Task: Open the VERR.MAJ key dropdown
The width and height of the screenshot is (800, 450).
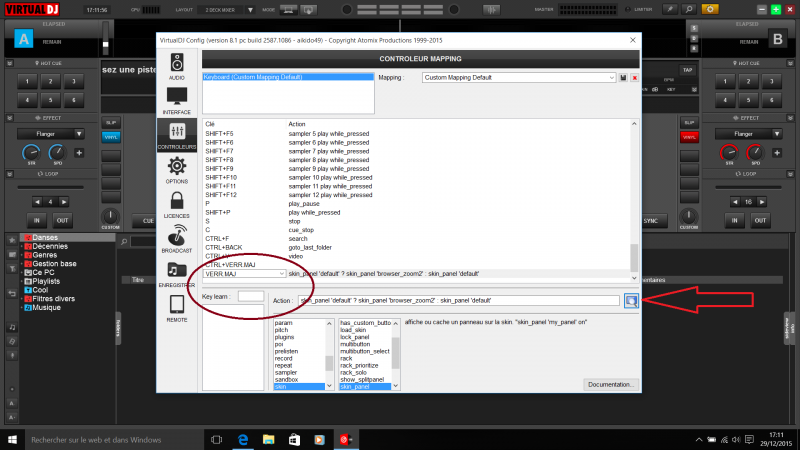Action: (244, 272)
